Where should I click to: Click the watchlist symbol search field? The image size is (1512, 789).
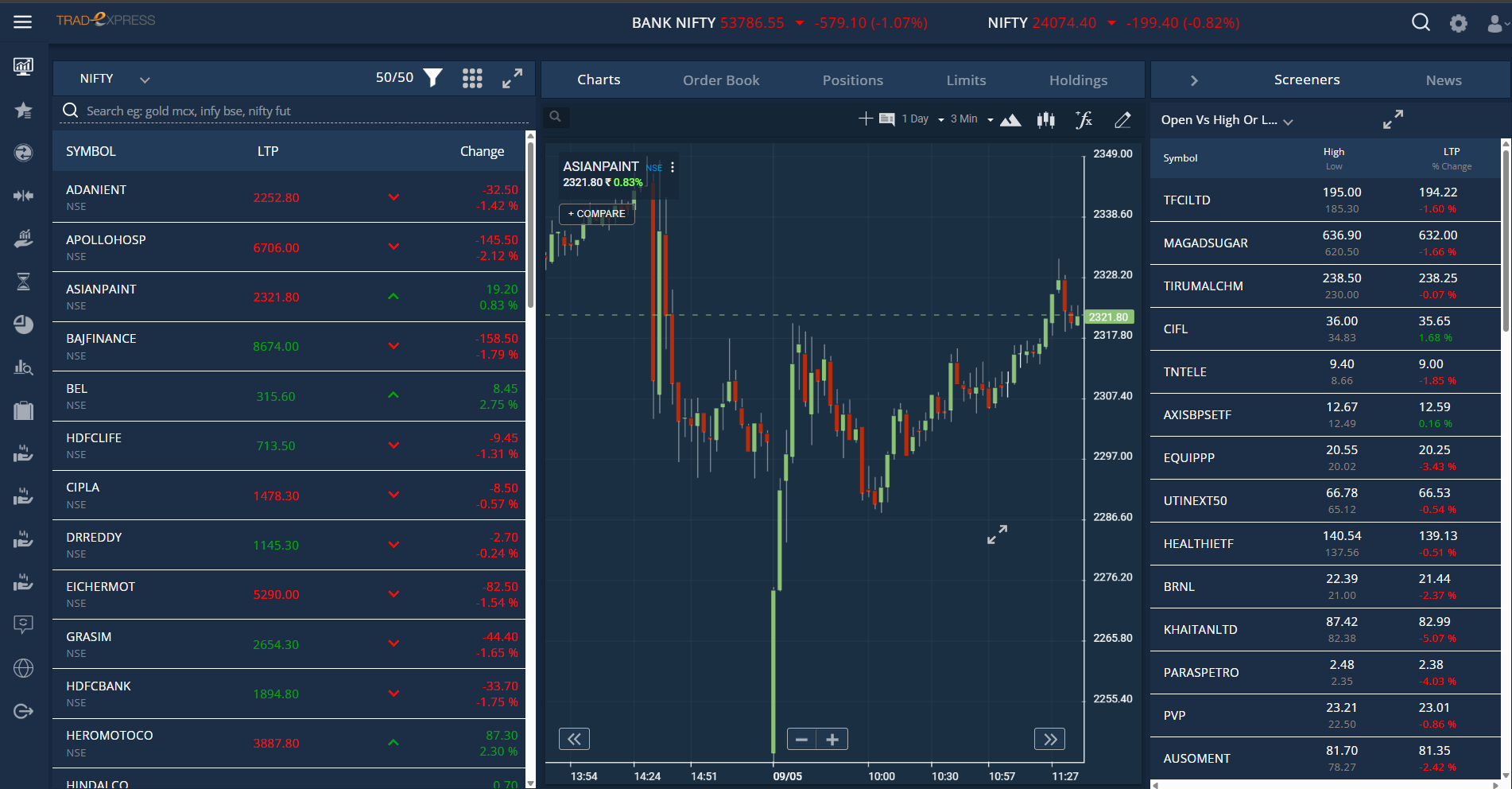point(294,111)
